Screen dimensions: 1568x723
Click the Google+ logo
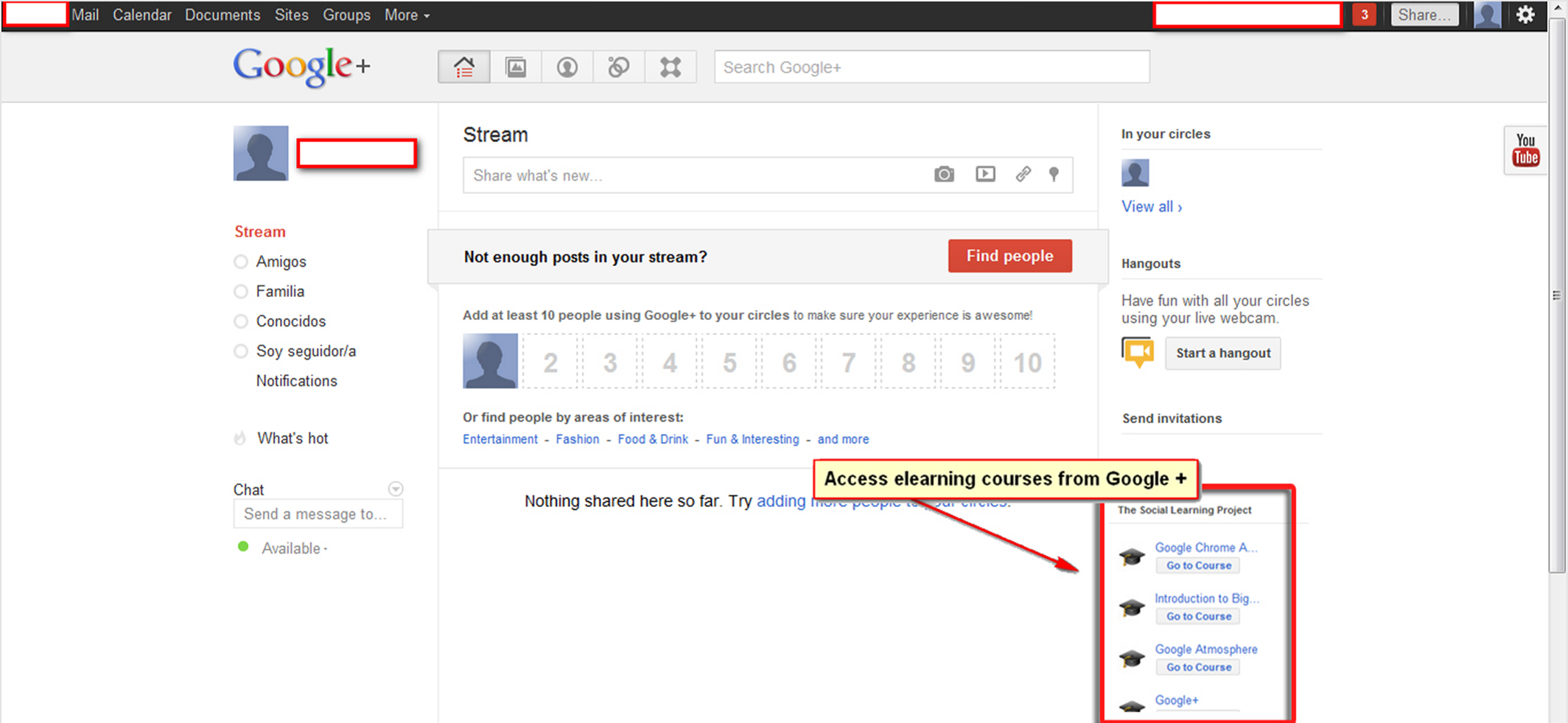[x=302, y=66]
